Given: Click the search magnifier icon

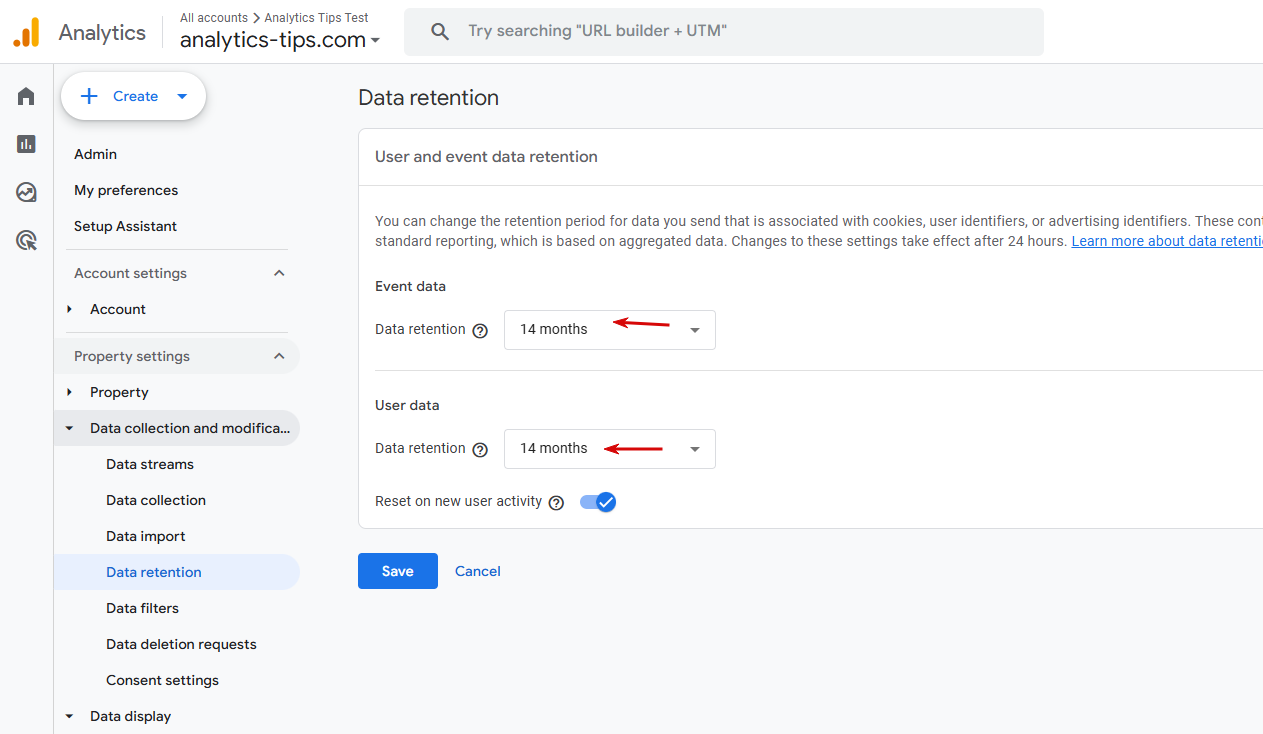Looking at the screenshot, I should [x=440, y=32].
